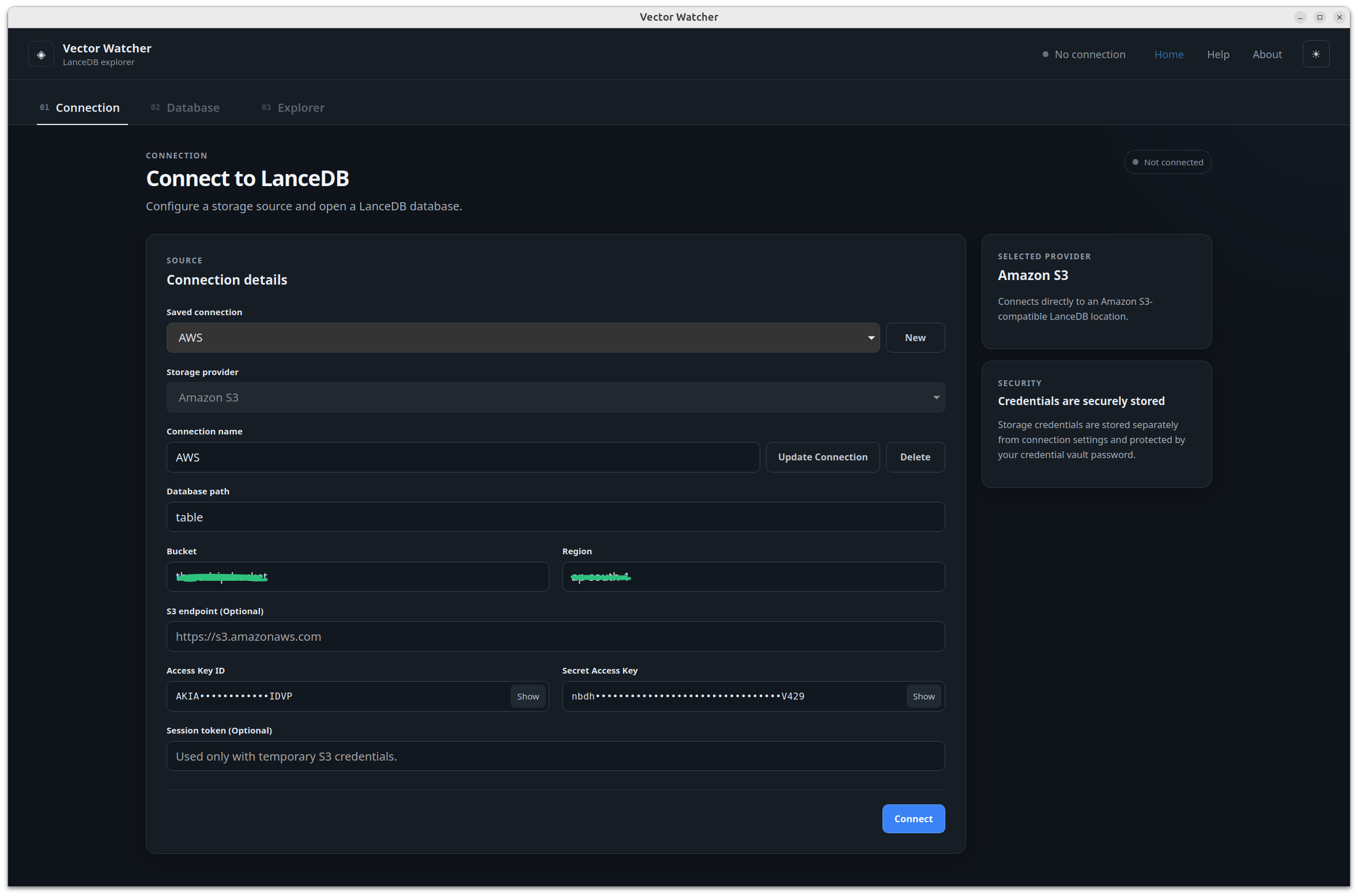Click the 'LanceDB explorer' subtitle

(99, 62)
